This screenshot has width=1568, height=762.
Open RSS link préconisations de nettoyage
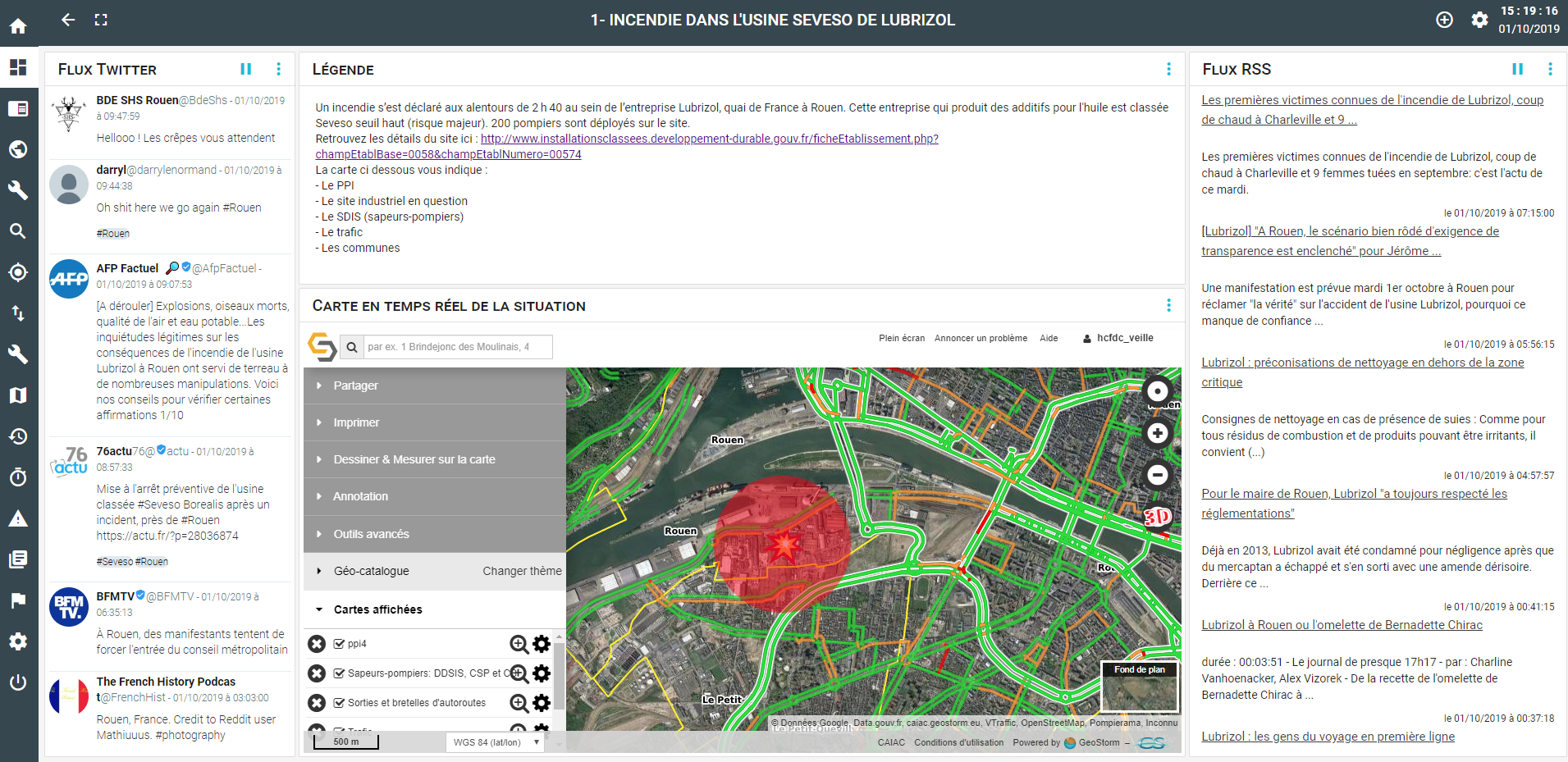1362,372
